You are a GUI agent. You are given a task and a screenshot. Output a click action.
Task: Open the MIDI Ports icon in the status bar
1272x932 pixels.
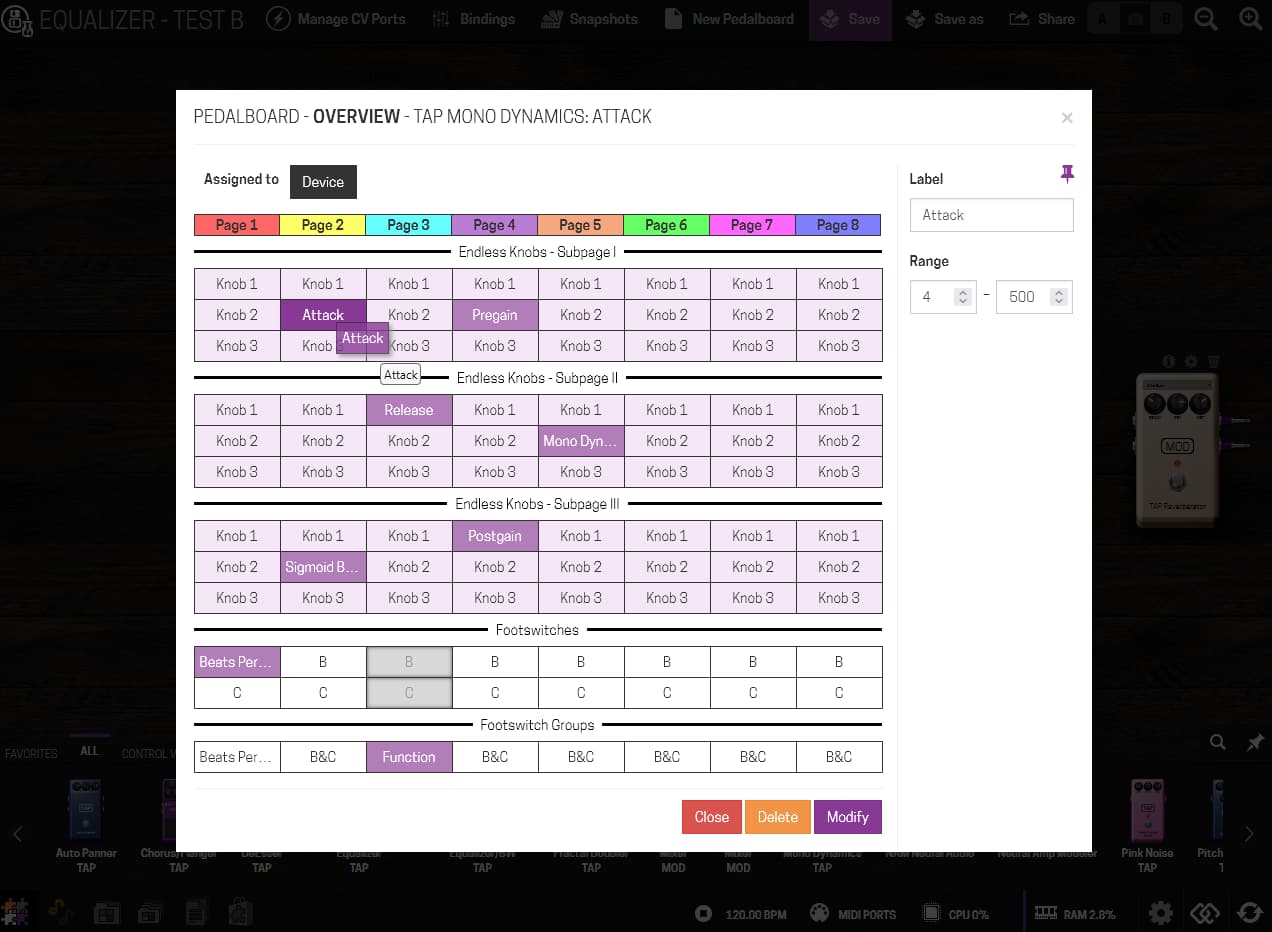coord(819,913)
